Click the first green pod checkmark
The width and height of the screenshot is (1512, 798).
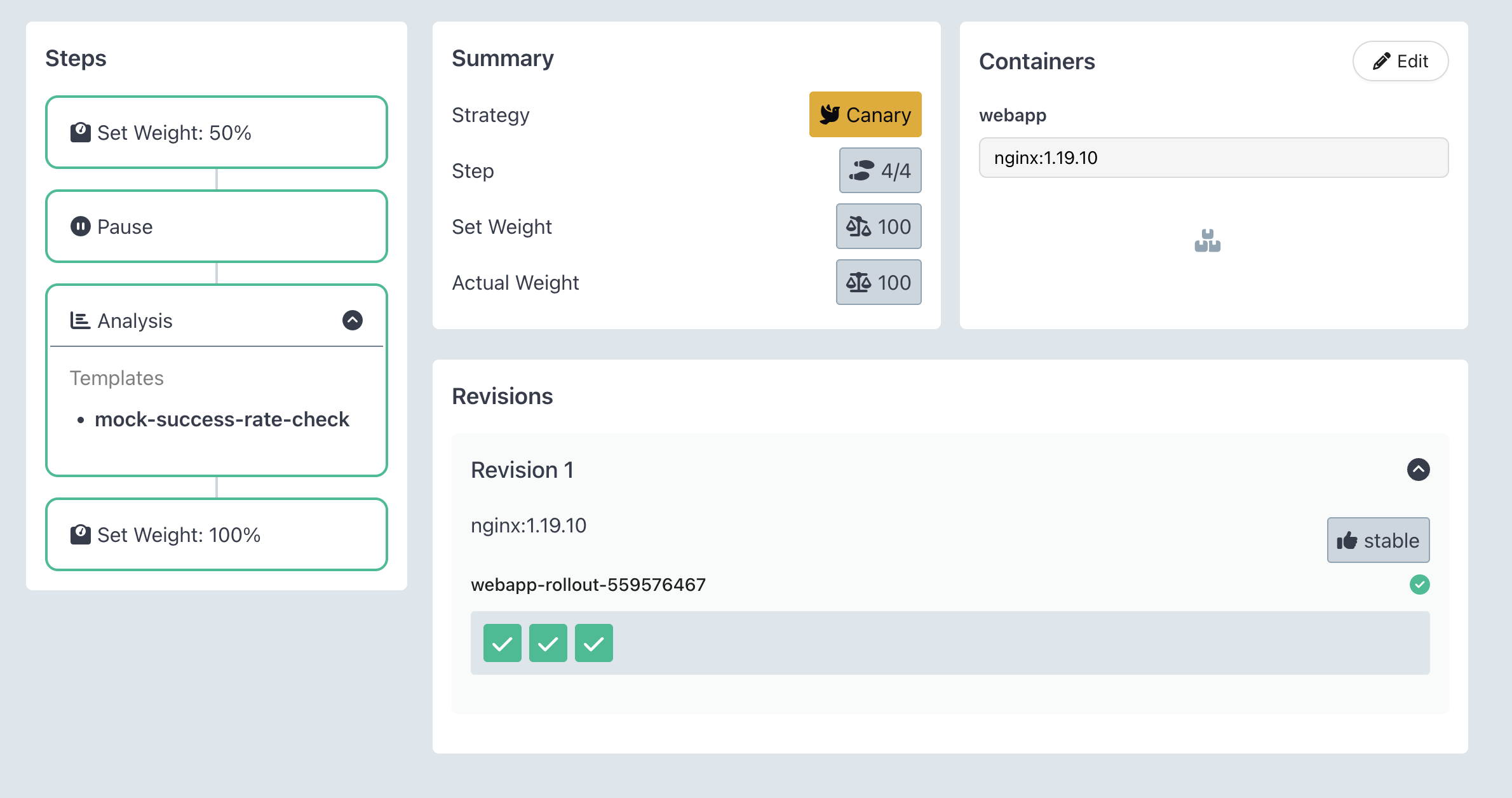[x=502, y=643]
